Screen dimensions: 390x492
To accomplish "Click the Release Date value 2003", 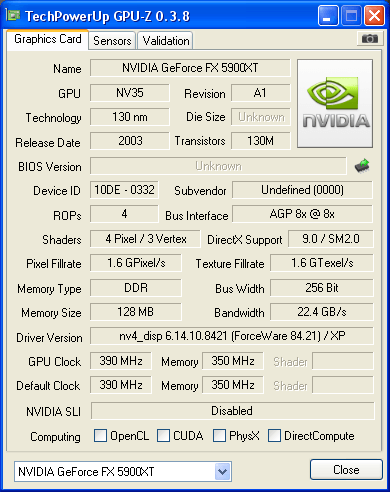I will coord(130,141).
